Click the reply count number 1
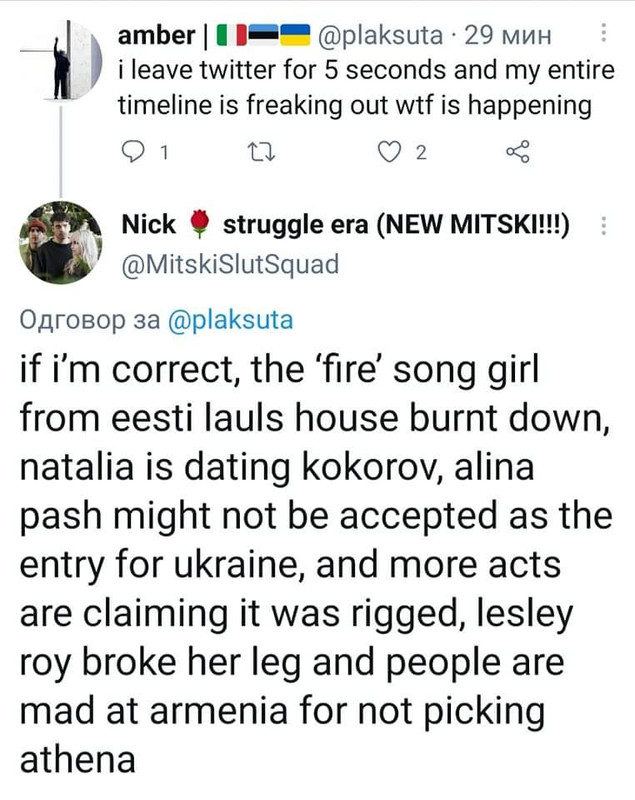This screenshot has width=635, height=800. pyautogui.click(x=163, y=154)
